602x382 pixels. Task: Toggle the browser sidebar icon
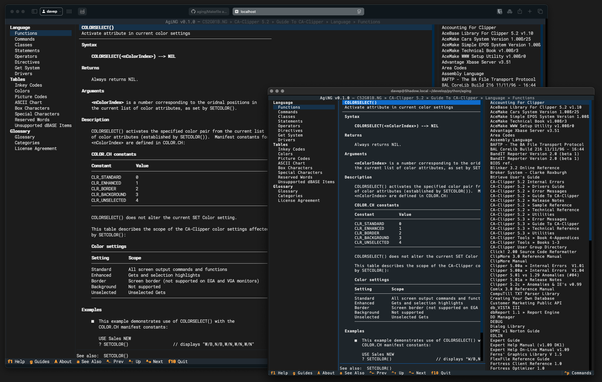click(x=34, y=12)
